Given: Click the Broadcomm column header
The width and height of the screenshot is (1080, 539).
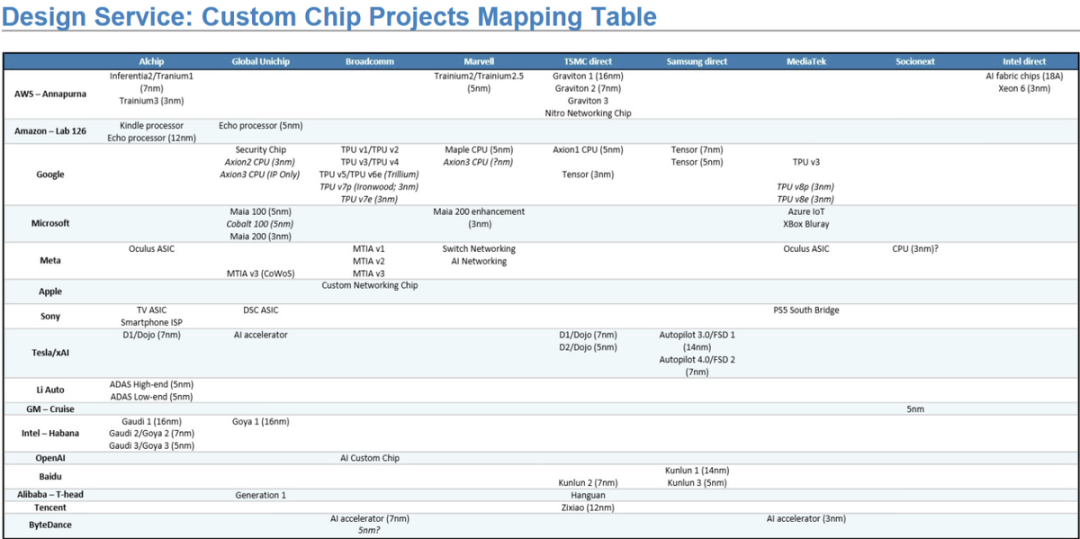Looking at the screenshot, I should point(369,62).
